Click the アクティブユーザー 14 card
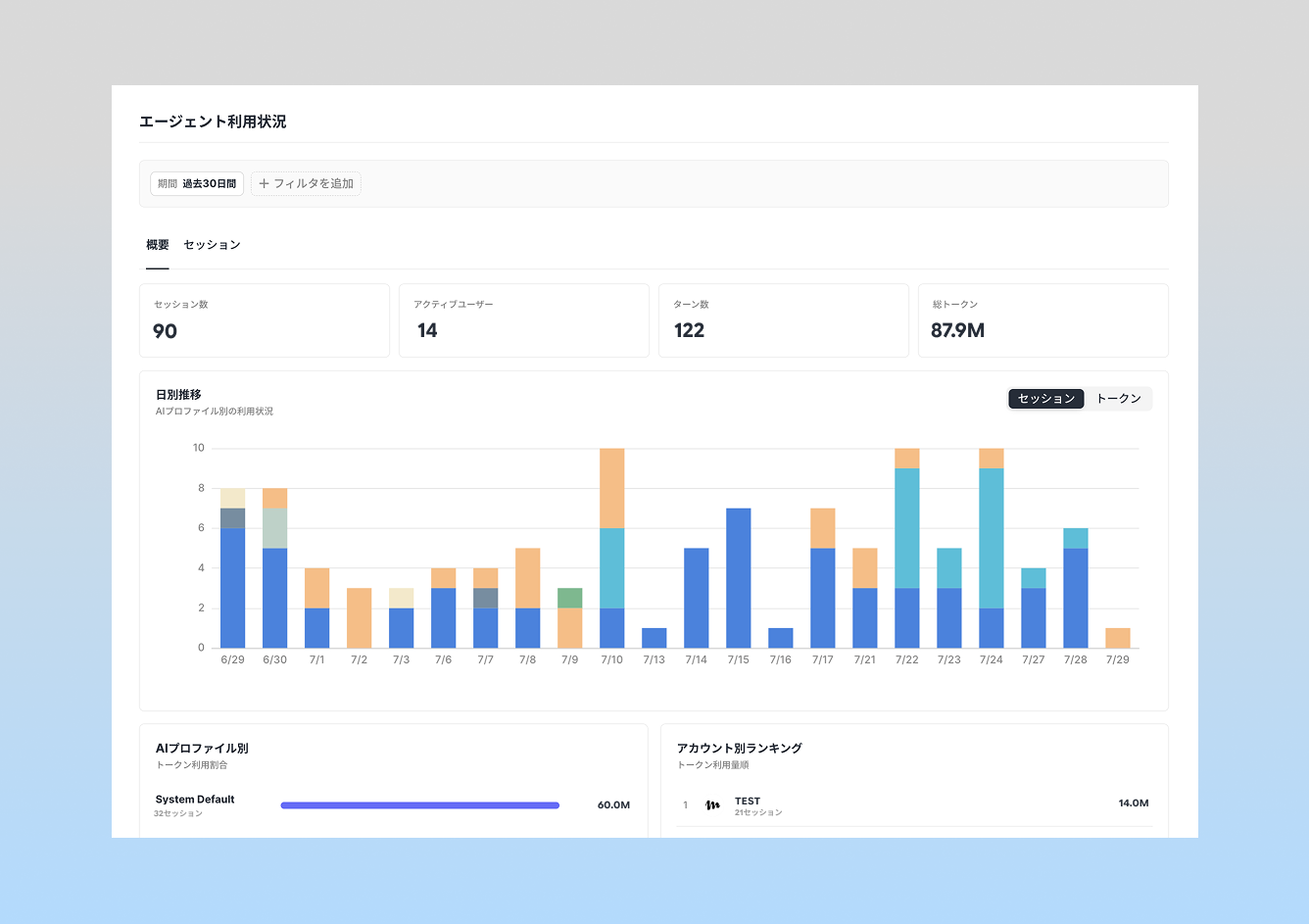The image size is (1309, 924). tap(524, 320)
